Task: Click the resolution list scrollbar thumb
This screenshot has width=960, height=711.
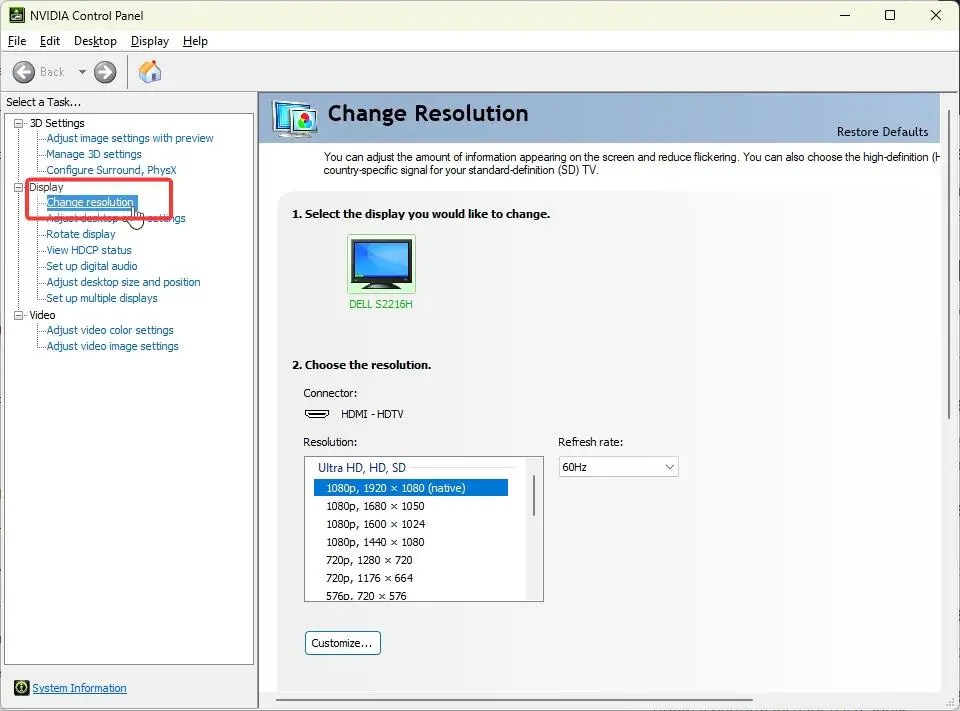Action: tap(534, 495)
